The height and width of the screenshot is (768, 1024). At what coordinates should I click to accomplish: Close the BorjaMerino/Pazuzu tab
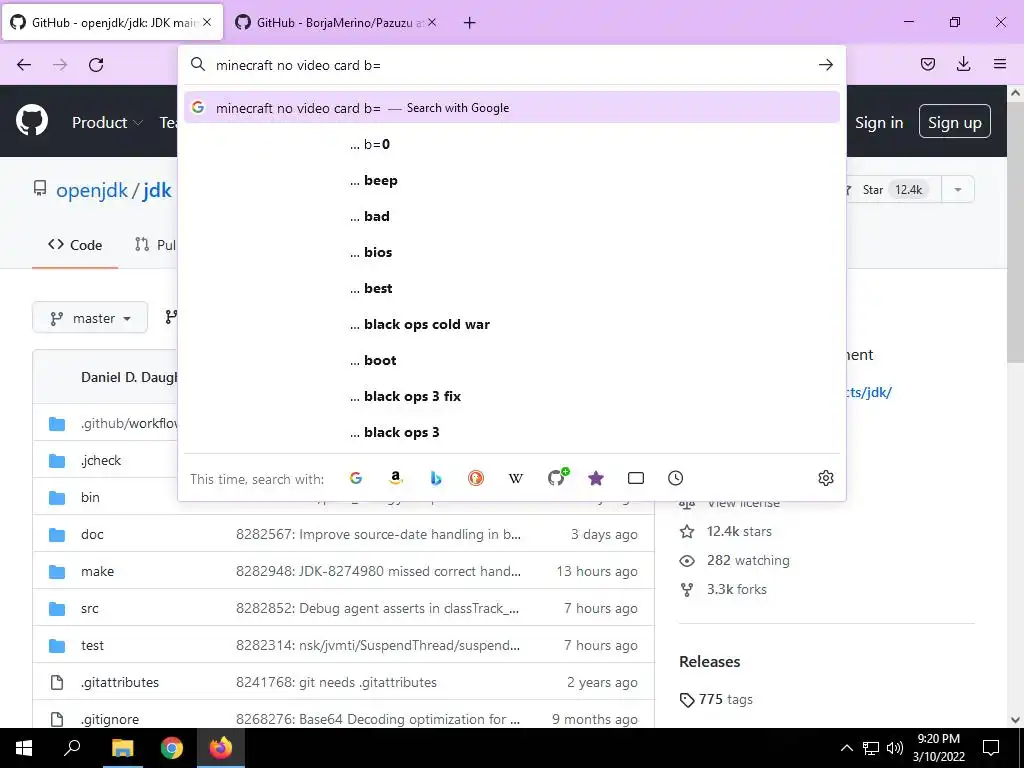(432, 22)
